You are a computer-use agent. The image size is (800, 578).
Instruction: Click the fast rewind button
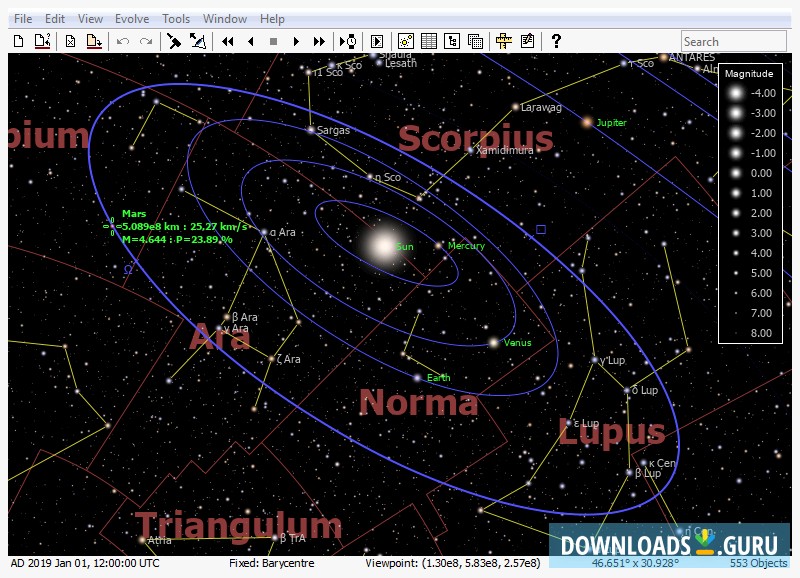228,41
